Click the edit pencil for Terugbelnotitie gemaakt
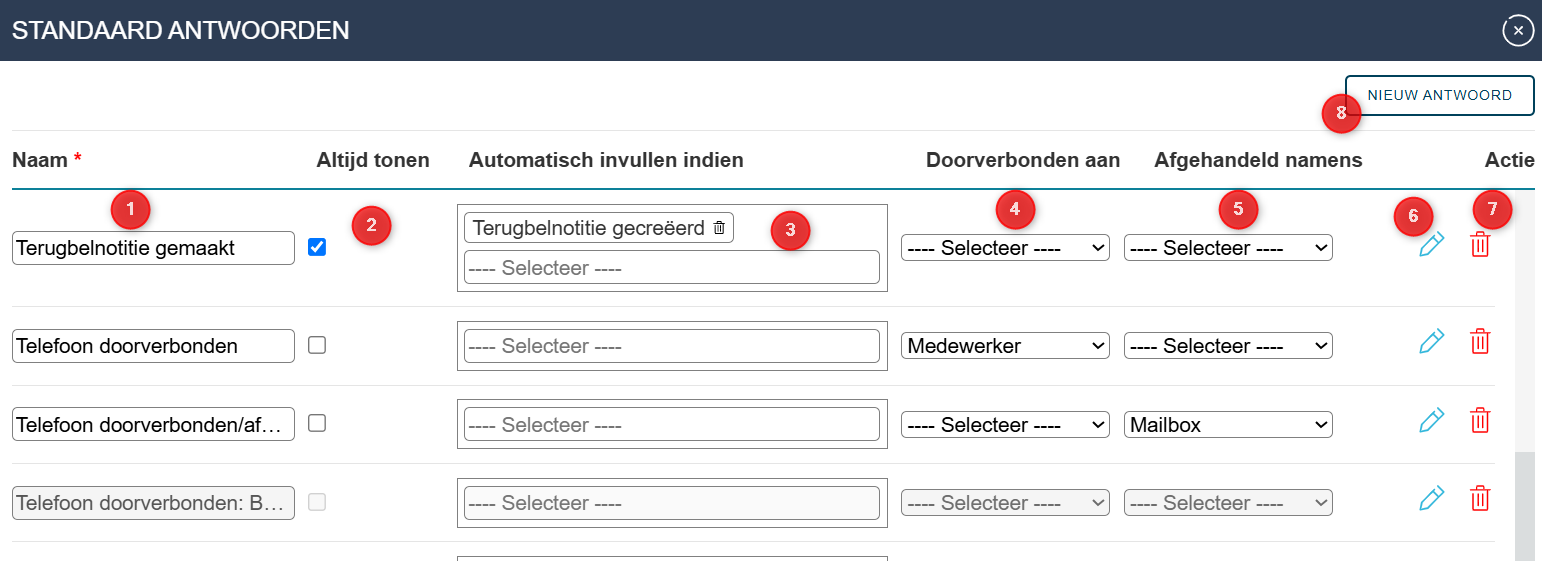Viewport: 1542px width, 561px height. tap(1431, 245)
